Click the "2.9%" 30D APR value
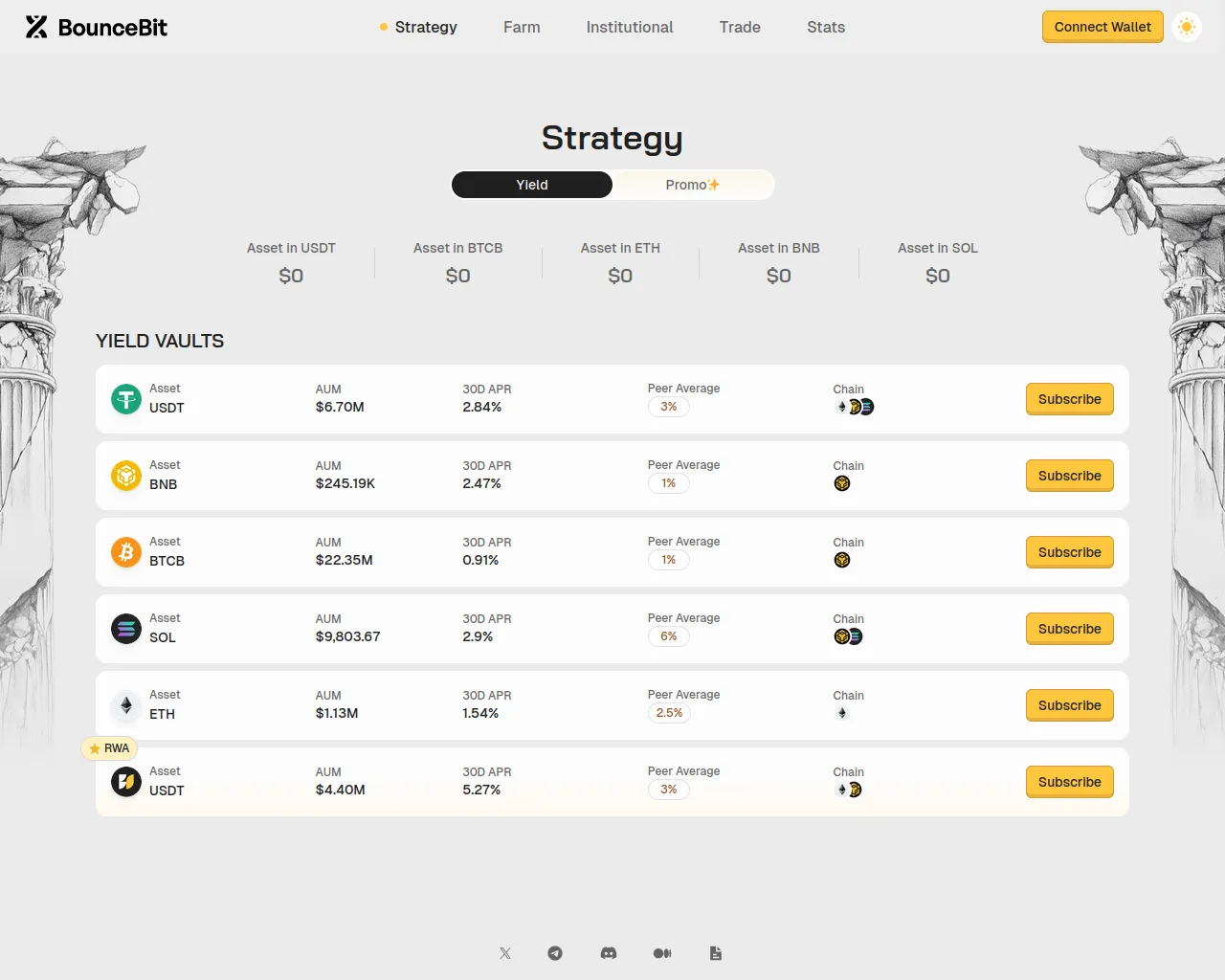Image resolution: width=1225 pixels, height=980 pixels. click(x=478, y=636)
